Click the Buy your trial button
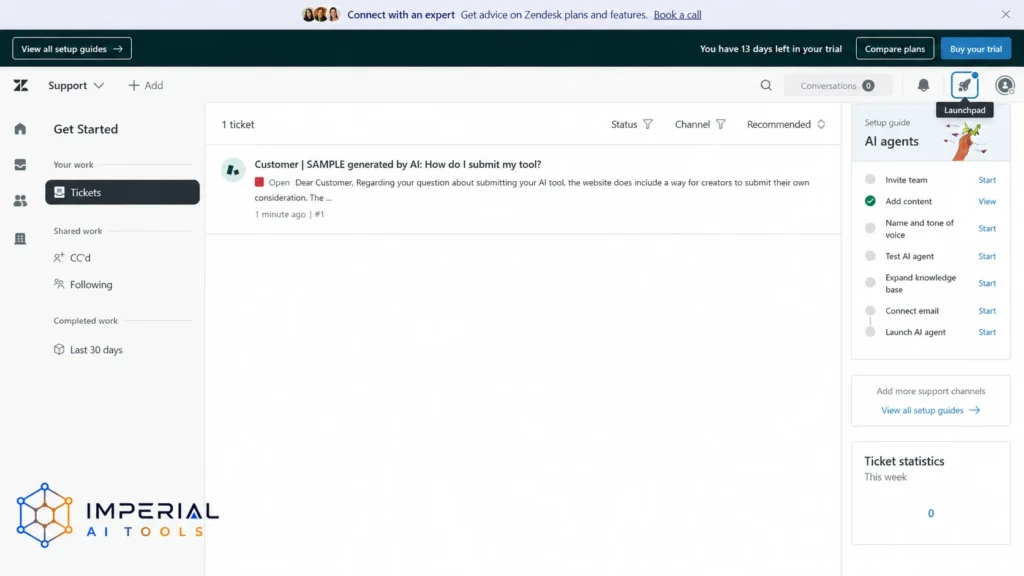 click(976, 48)
